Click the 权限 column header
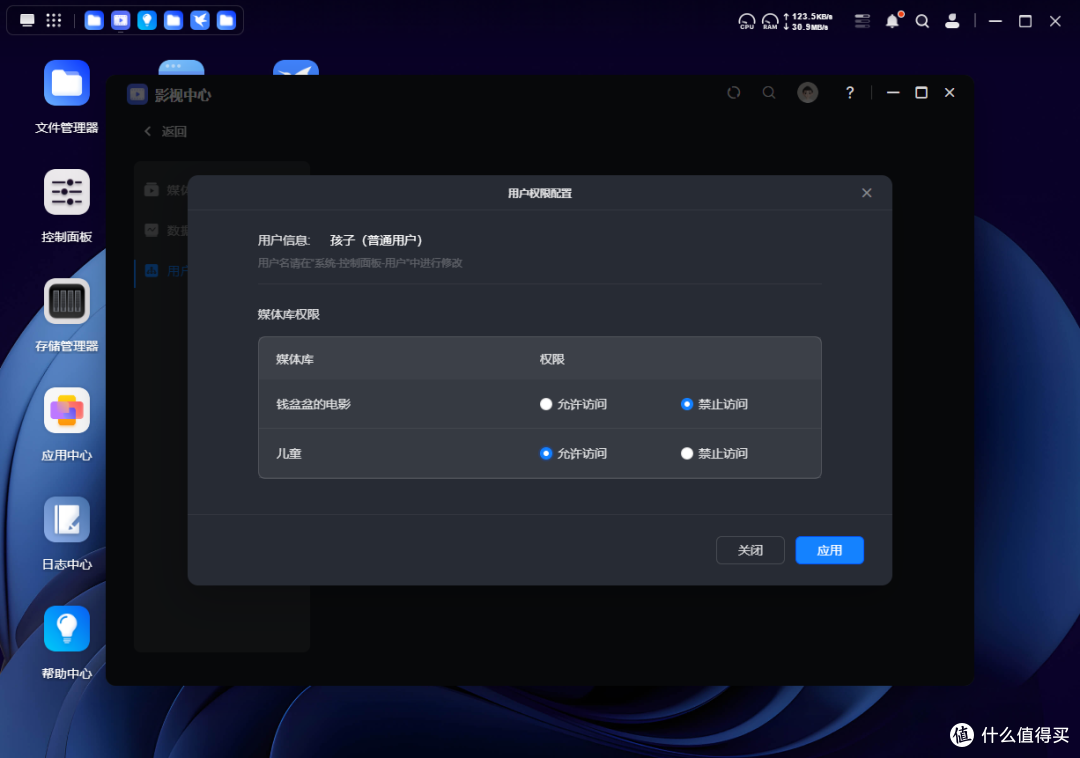Viewport: 1080px width, 758px height. click(552, 359)
